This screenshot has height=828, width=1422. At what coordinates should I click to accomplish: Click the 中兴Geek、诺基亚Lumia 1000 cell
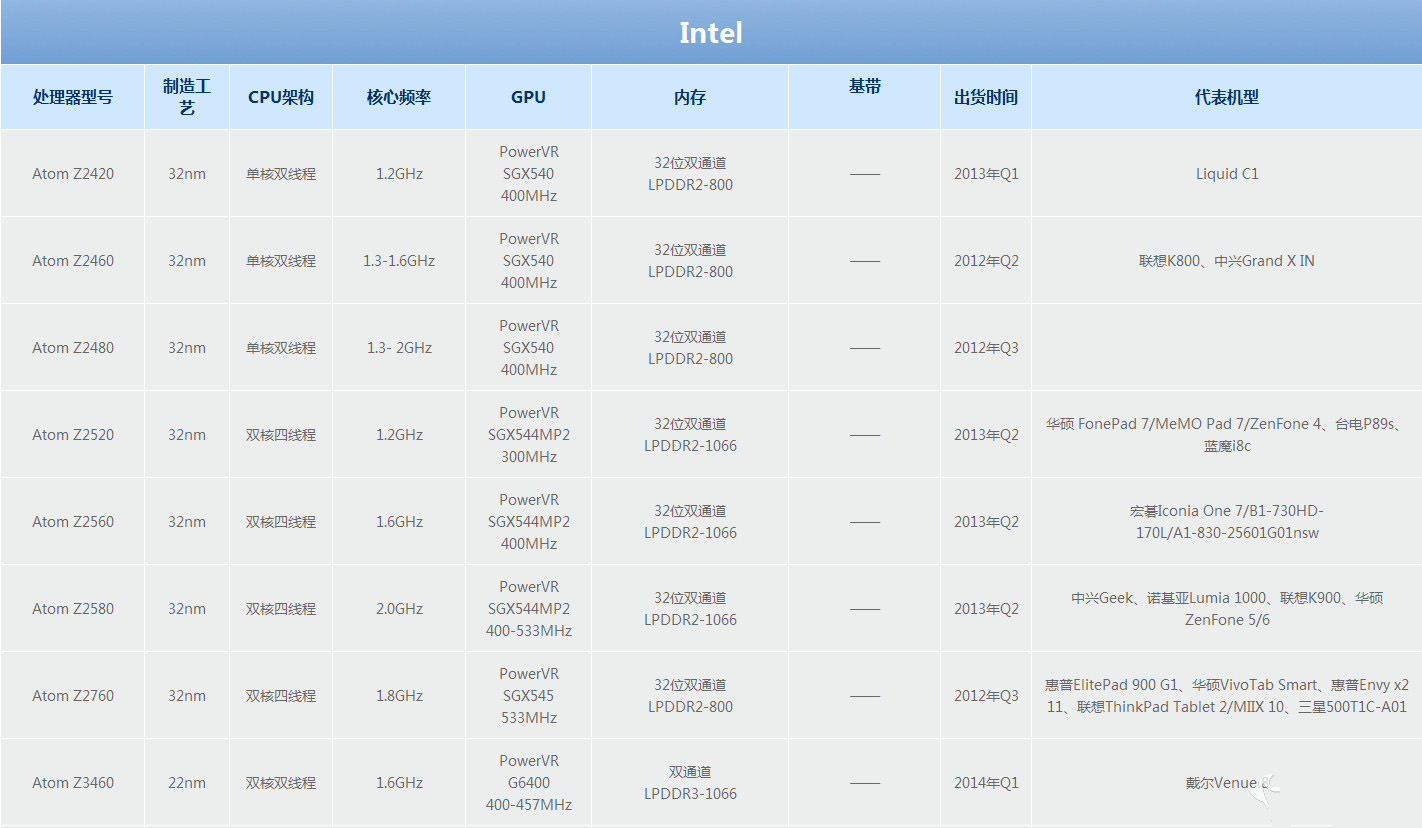tap(1227, 609)
